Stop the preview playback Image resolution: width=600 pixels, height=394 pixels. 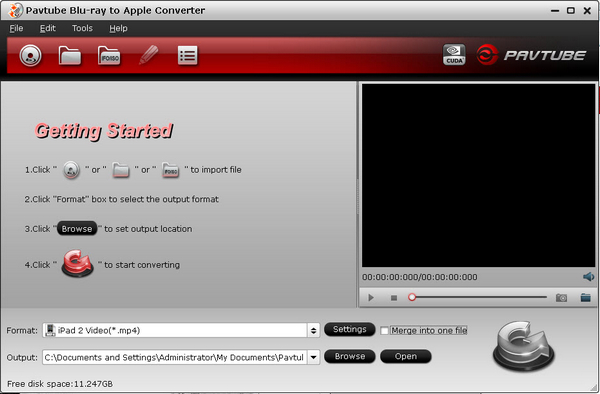[394, 298]
